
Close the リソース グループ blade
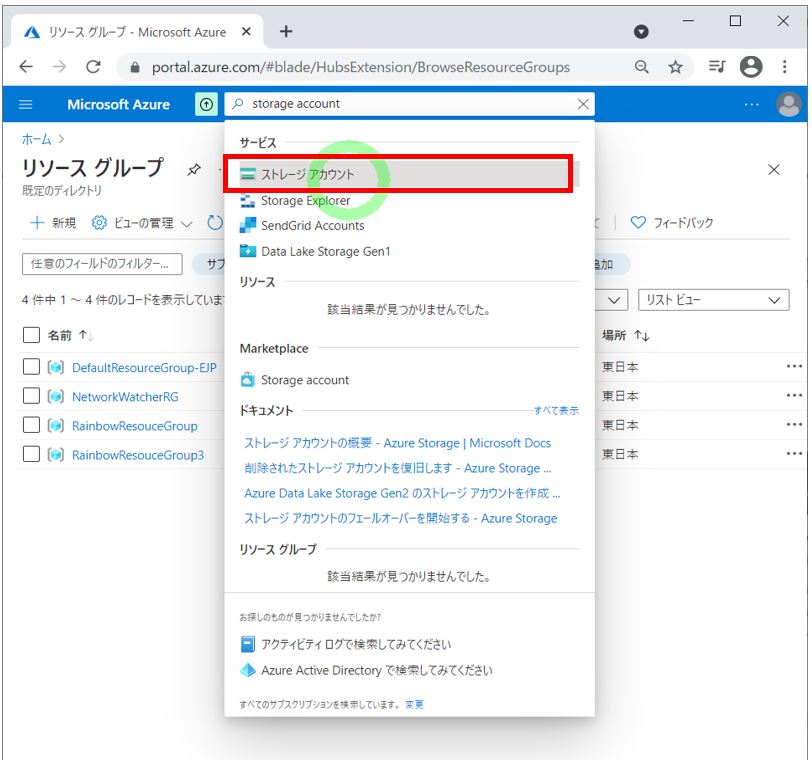pos(774,169)
